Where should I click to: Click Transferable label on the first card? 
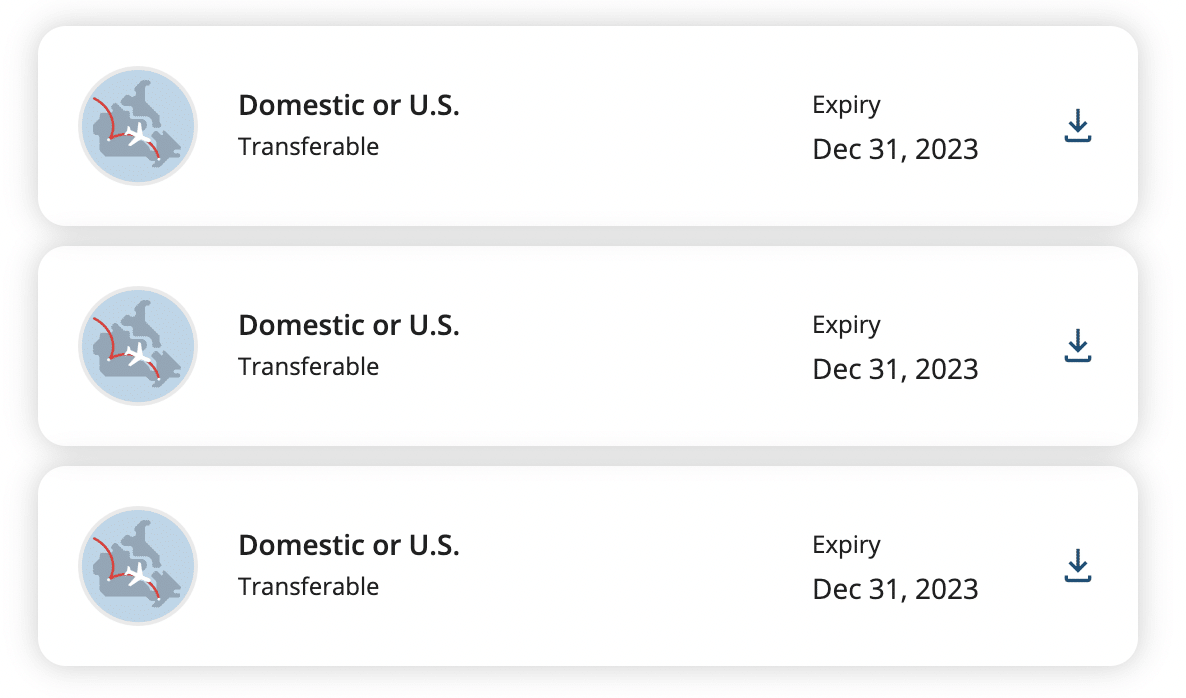(308, 147)
